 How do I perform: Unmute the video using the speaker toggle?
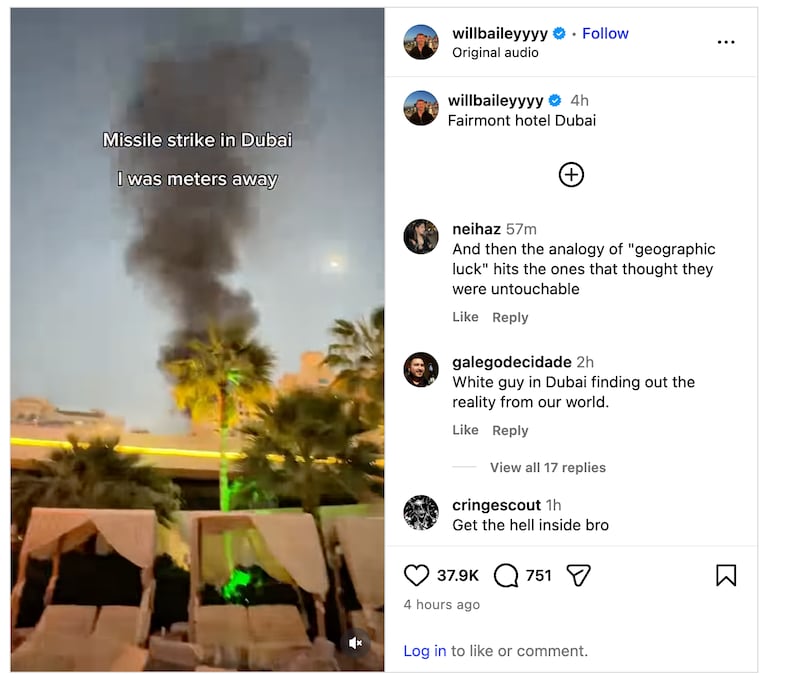click(356, 643)
